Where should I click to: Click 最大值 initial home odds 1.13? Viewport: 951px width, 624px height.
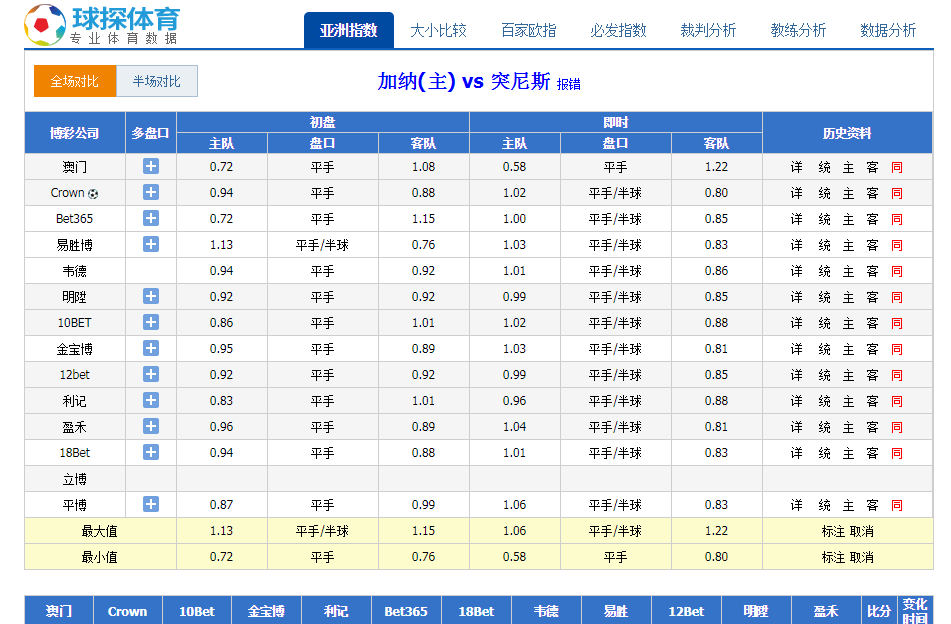(221, 531)
